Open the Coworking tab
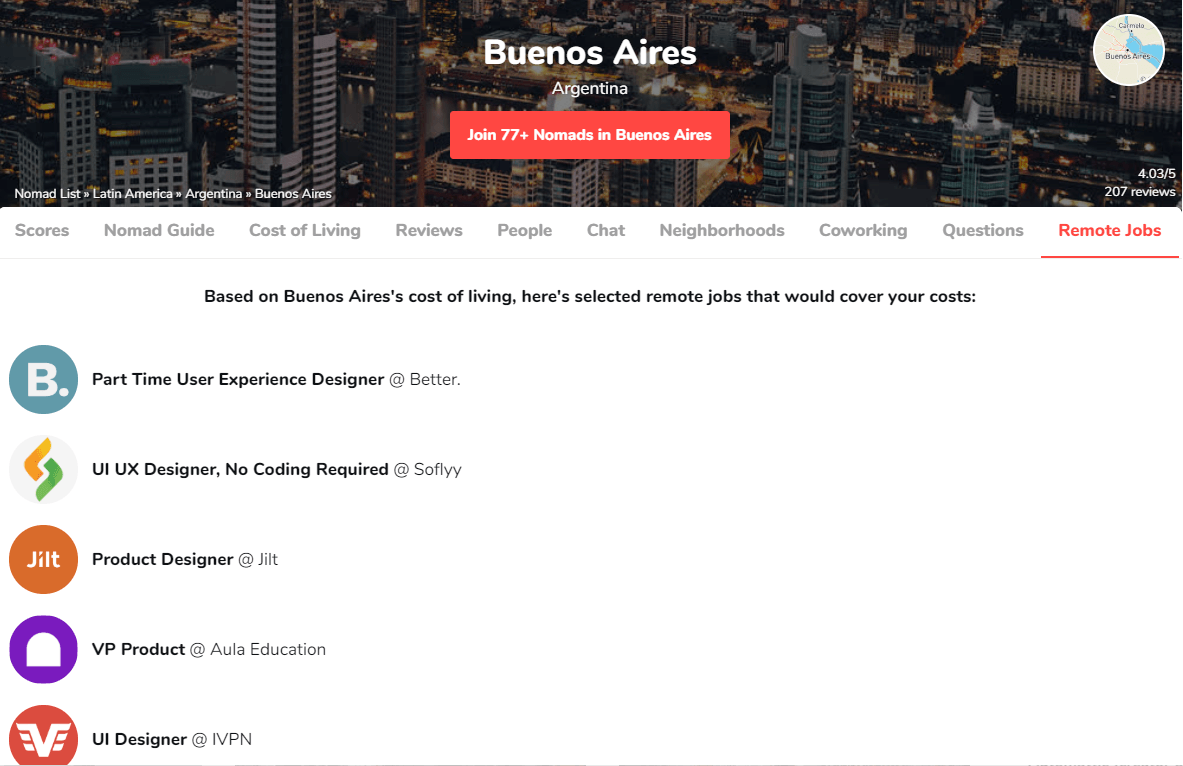This screenshot has height=766, width=1183. click(863, 230)
